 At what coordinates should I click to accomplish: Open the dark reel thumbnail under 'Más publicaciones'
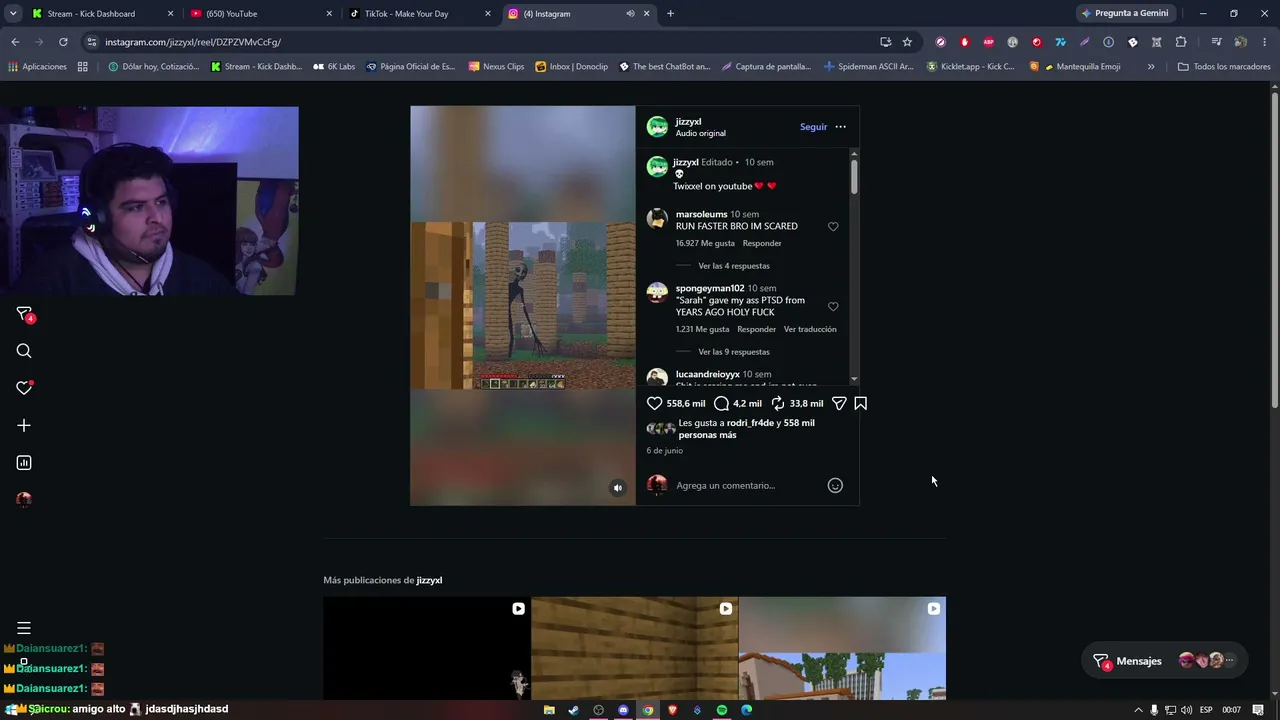pos(427,648)
